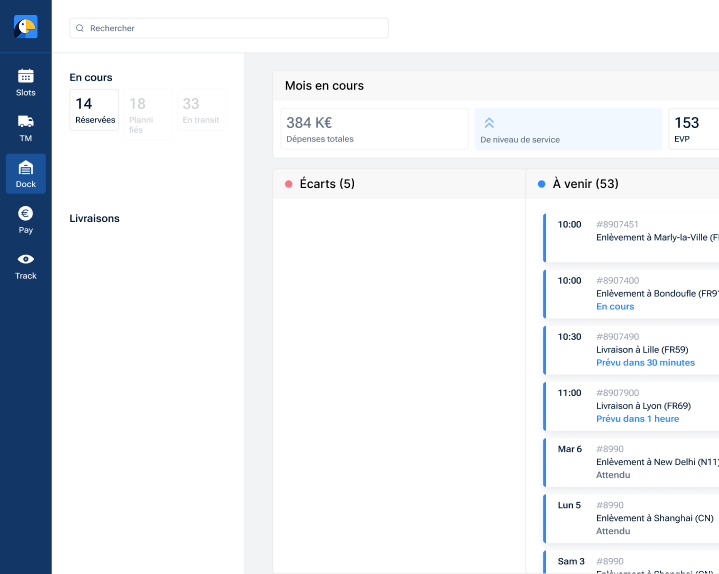Screen dimensions: 719x574
Task: Click the Écarts (5) column header
Action: pyautogui.click(x=399, y=184)
